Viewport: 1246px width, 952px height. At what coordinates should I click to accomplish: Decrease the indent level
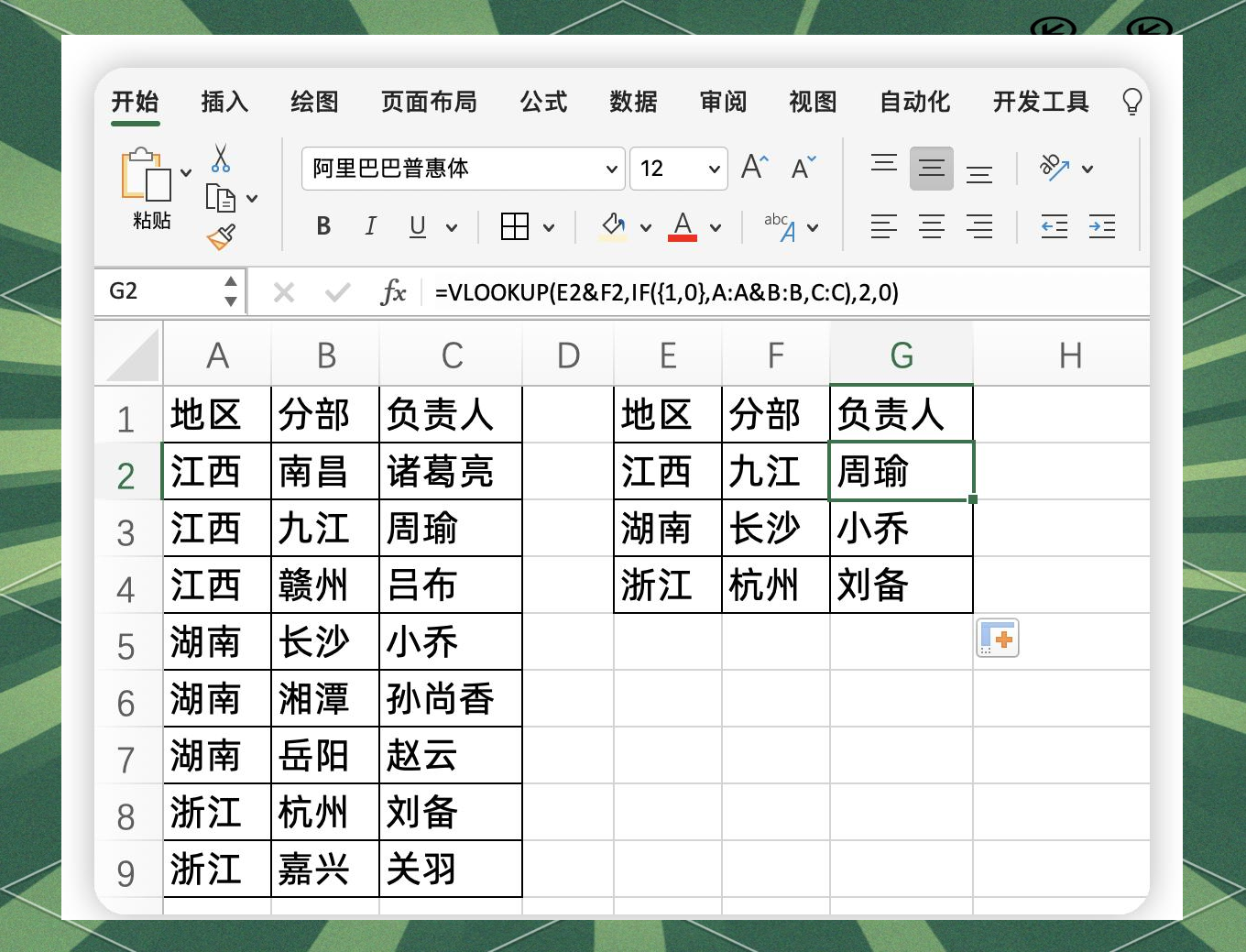tap(1055, 226)
